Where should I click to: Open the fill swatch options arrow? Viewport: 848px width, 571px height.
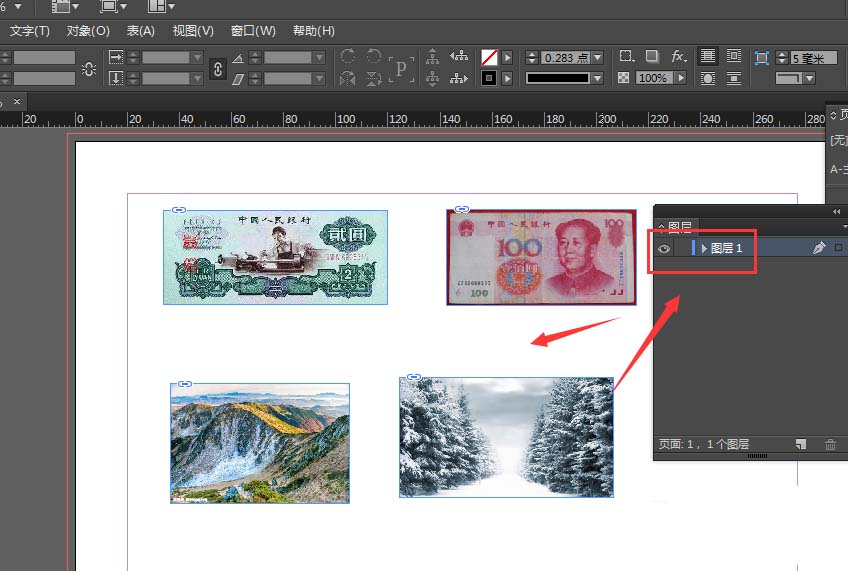tap(507, 57)
